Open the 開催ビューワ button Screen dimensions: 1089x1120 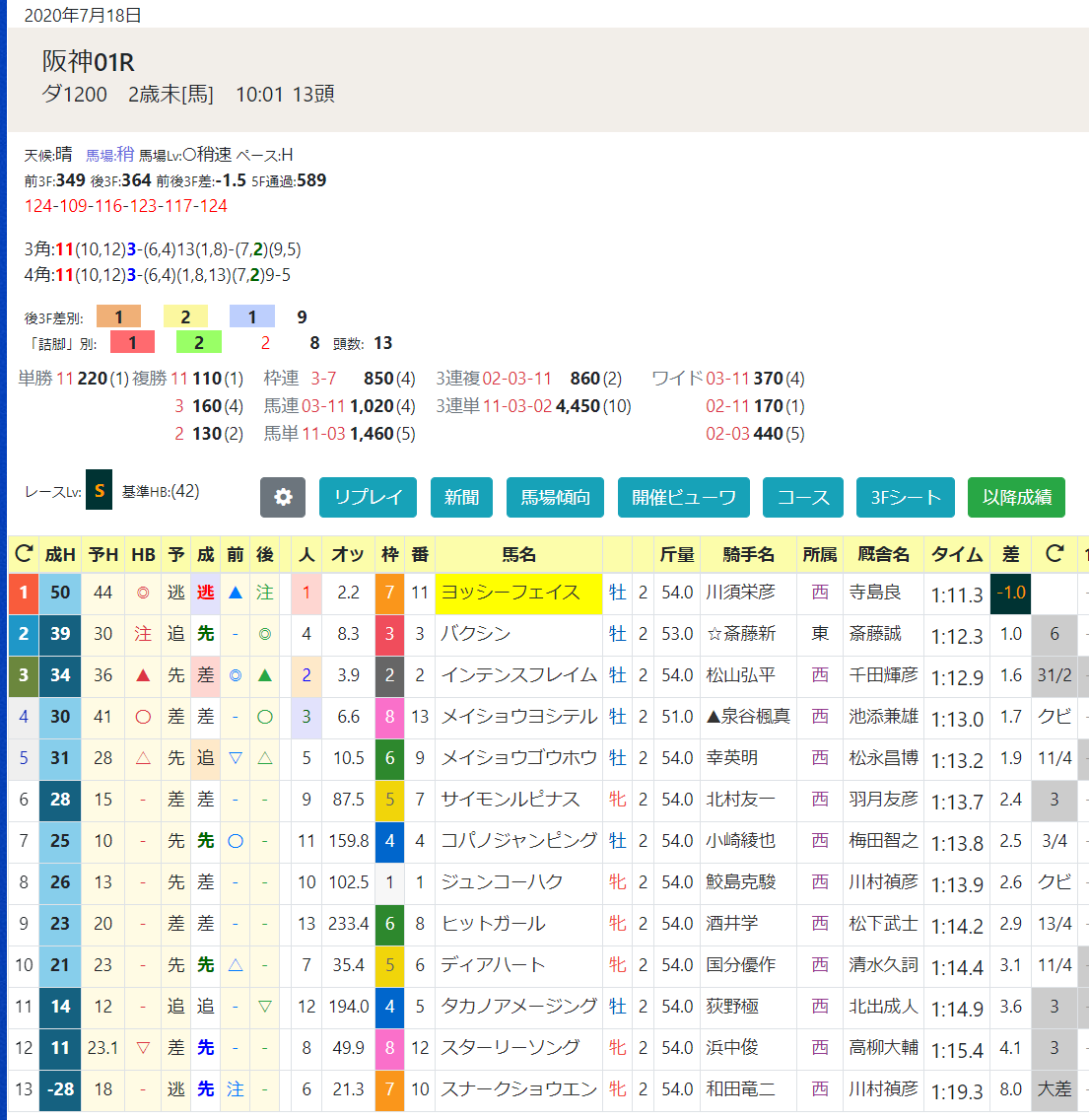click(x=683, y=497)
